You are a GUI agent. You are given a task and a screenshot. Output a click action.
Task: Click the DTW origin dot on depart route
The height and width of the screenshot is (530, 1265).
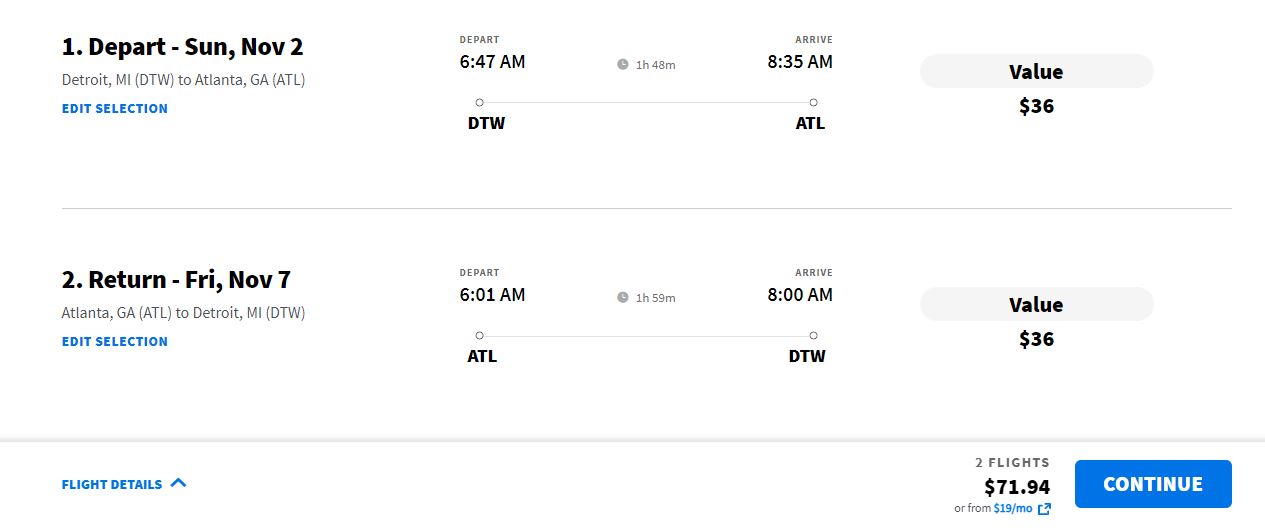(x=480, y=102)
